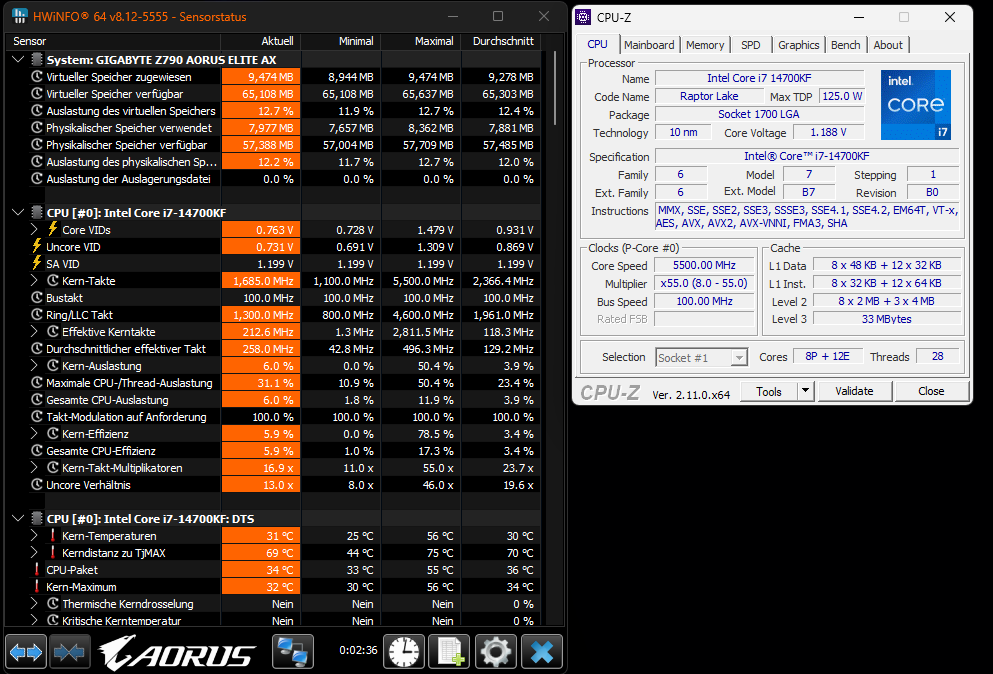Screen dimensions: 993x674
Task: Click the clock icon next to Gesamte CPU-Auslastung
Action: 37,400
